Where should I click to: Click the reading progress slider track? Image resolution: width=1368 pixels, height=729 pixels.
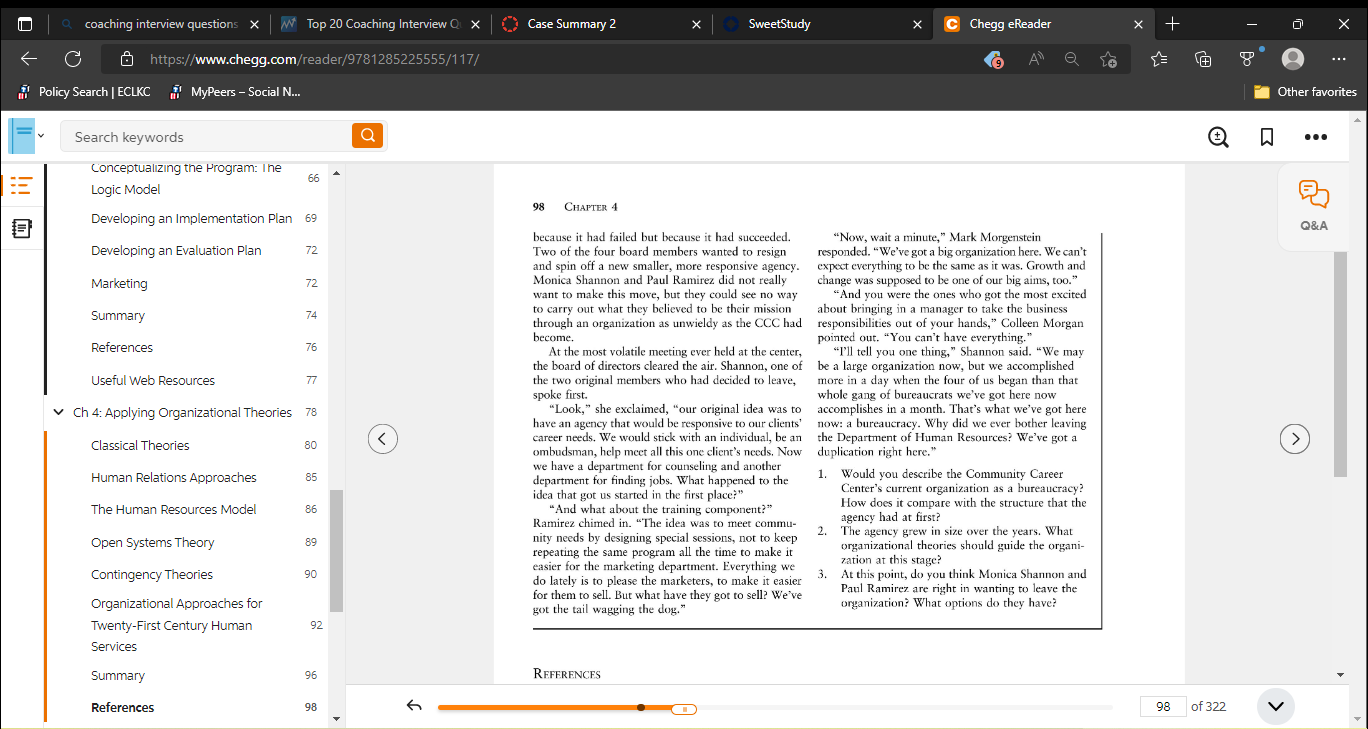click(x=775, y=708)
